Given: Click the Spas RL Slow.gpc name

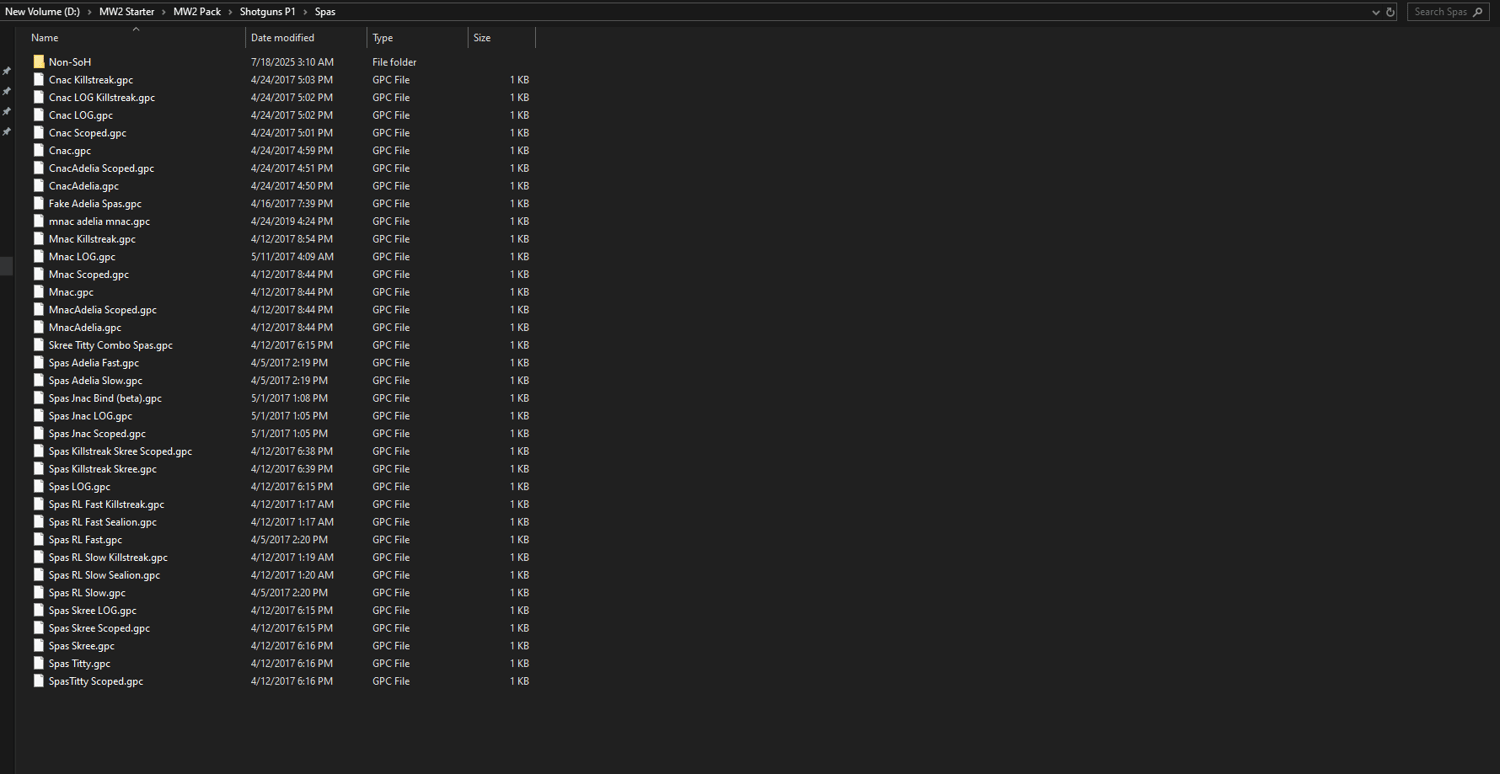Looking at the screenshot, I should click(87, 593).
